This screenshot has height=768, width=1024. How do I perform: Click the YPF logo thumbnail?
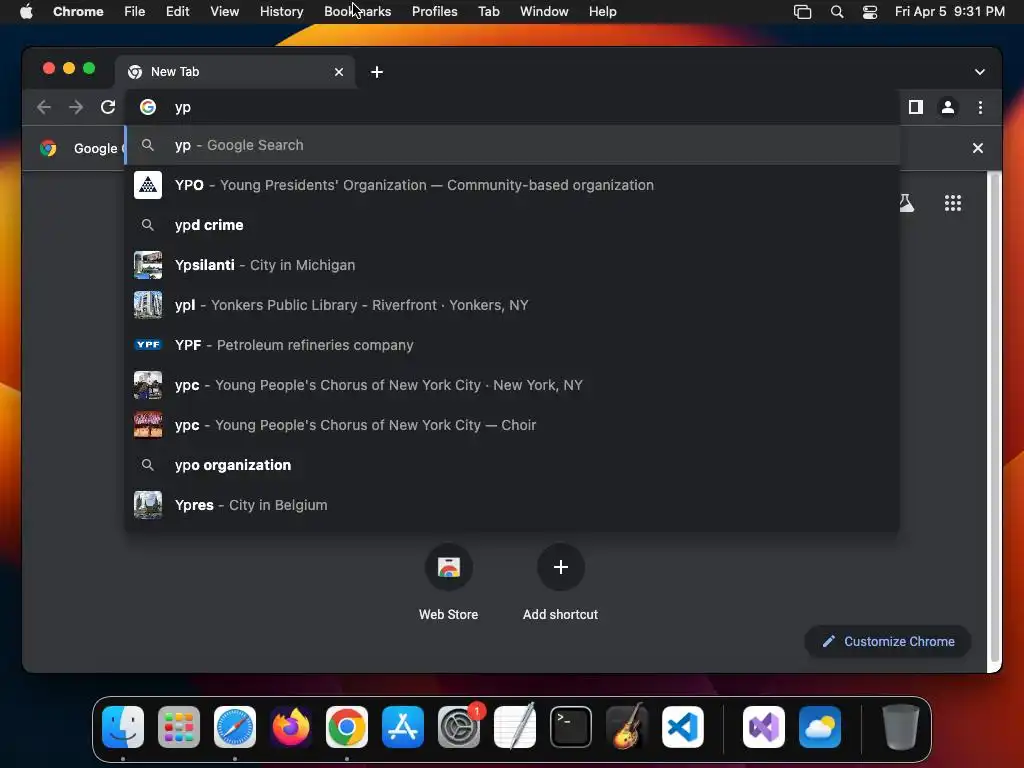148,345
